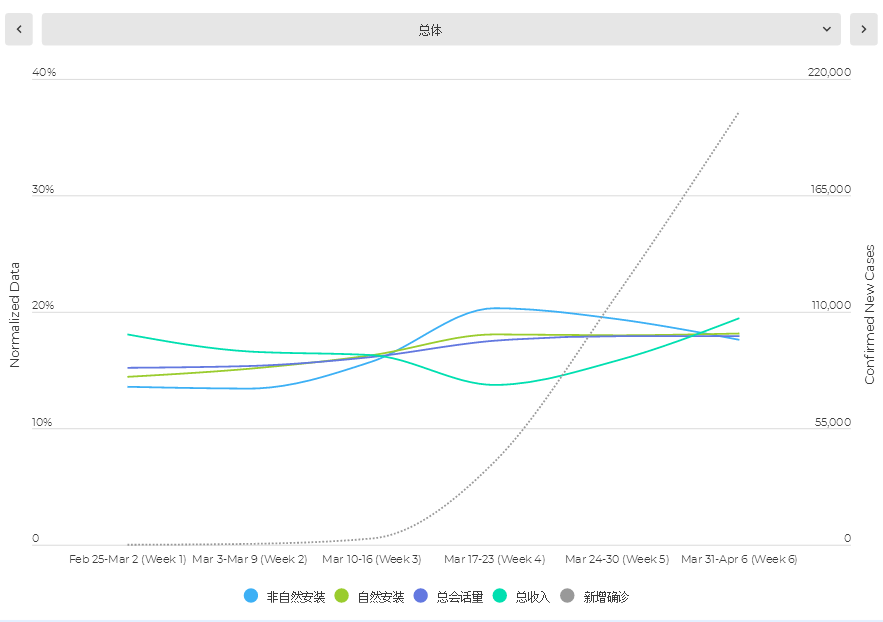Click the 总收入 legend text
Image resolution: width=883 pixels, height=622 pixels.
[533, 597]
